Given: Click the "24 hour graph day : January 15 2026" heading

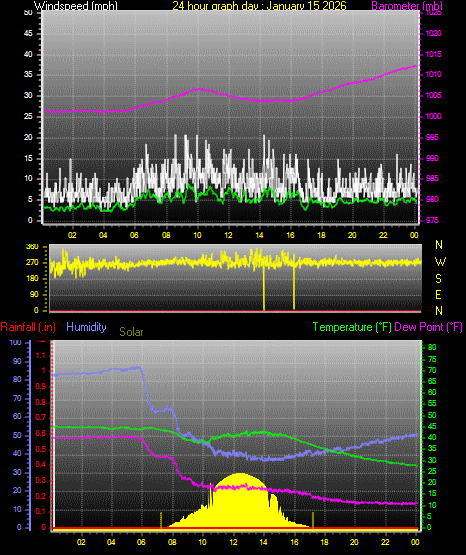Looking at the screenshot, I should (x=259, y=5).
